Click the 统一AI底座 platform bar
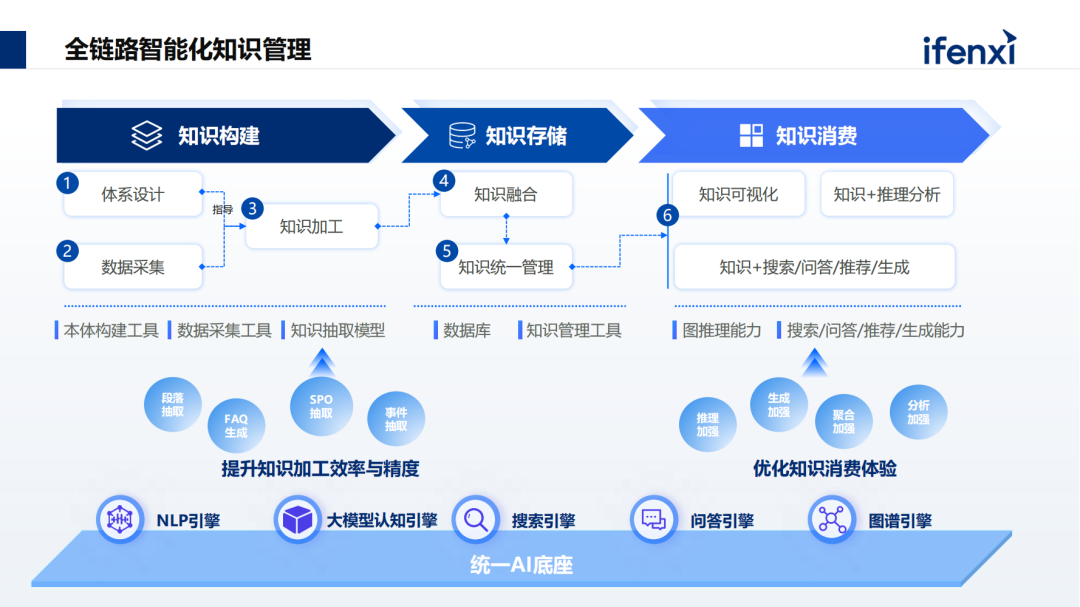 [x=521, y=565]
